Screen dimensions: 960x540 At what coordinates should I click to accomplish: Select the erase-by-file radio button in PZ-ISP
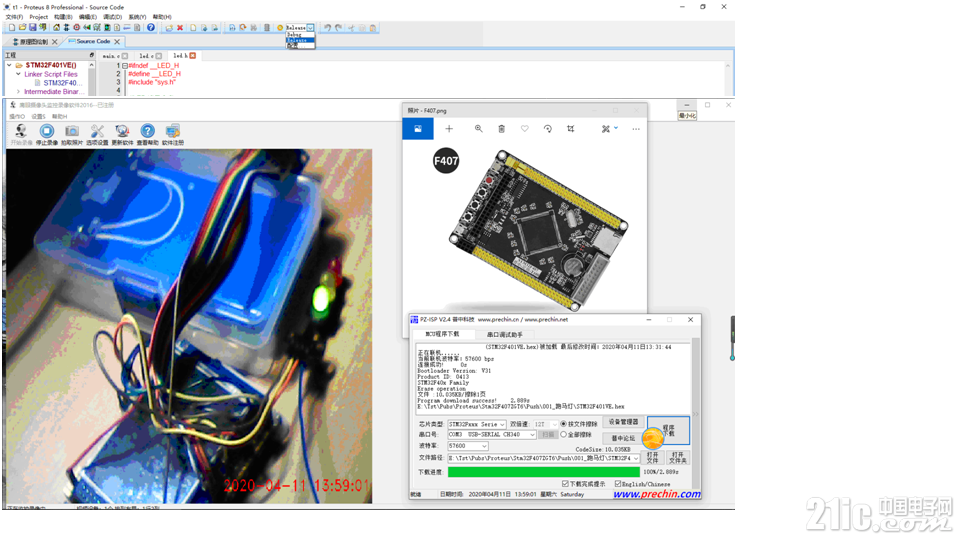click(563, 424)
